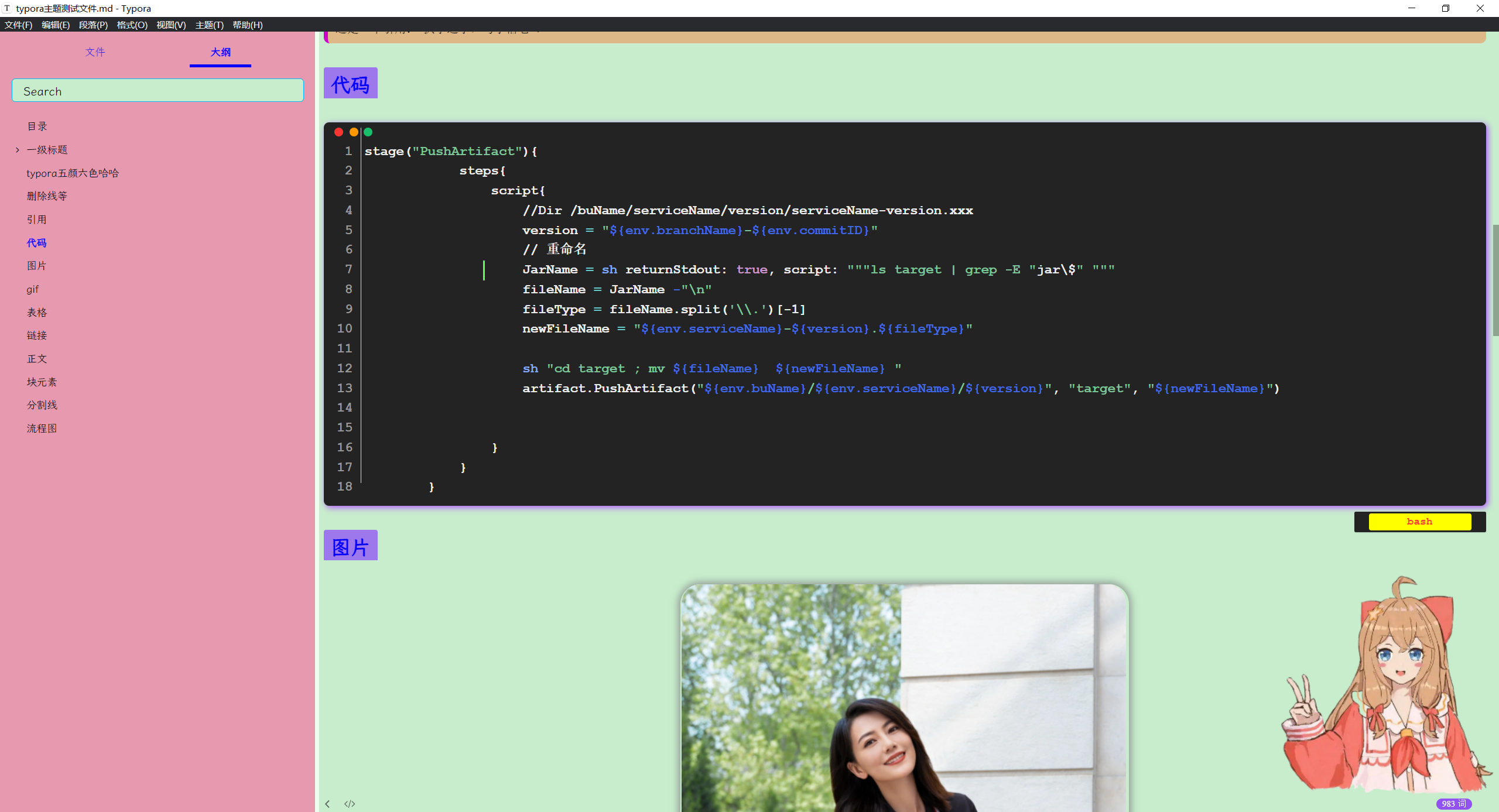Open the 视图(V) menu

(x=172, y=25)
